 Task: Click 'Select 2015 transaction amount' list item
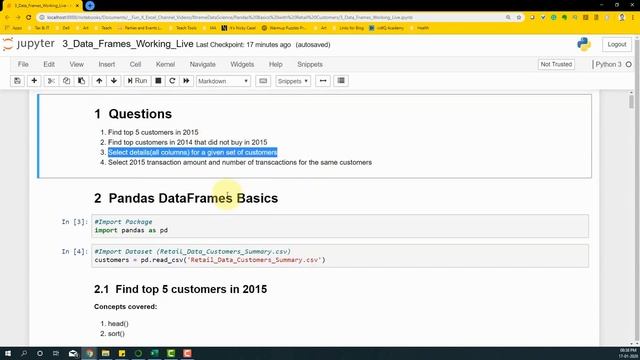240,162
